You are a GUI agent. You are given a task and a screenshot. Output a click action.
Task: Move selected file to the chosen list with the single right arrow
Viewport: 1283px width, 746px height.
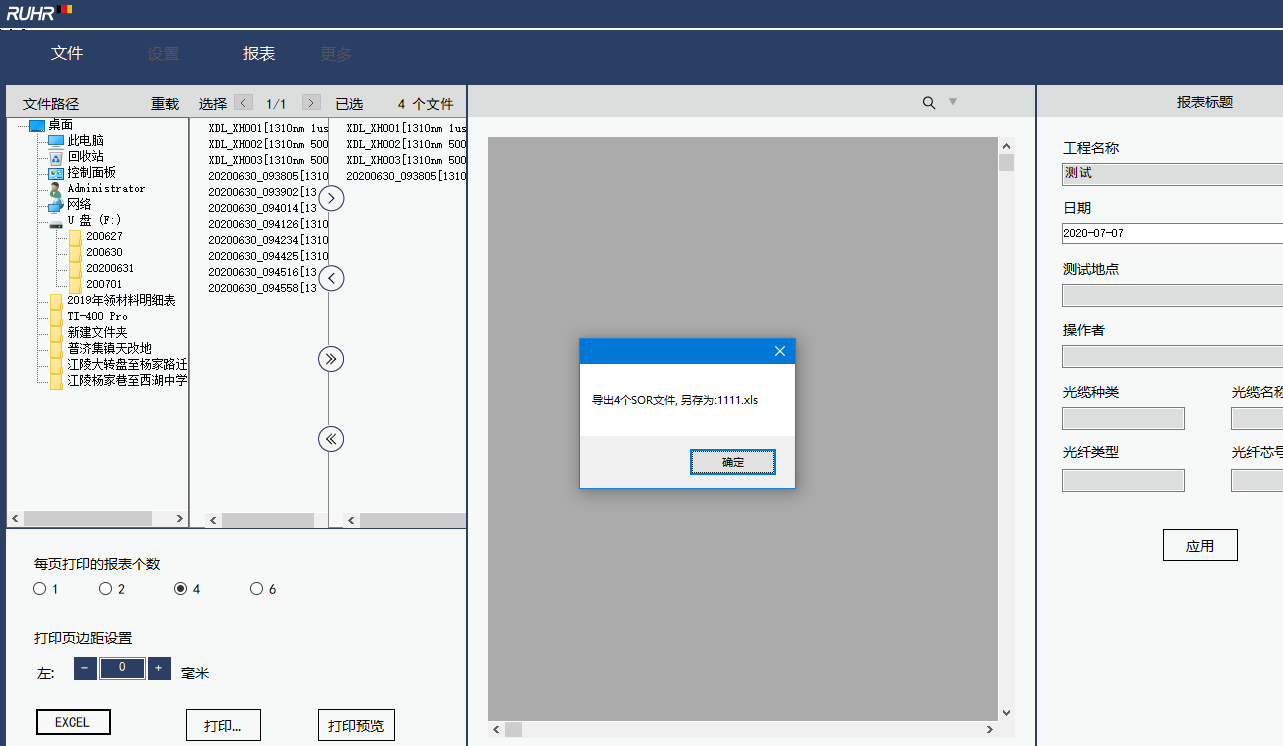point(331,198)
